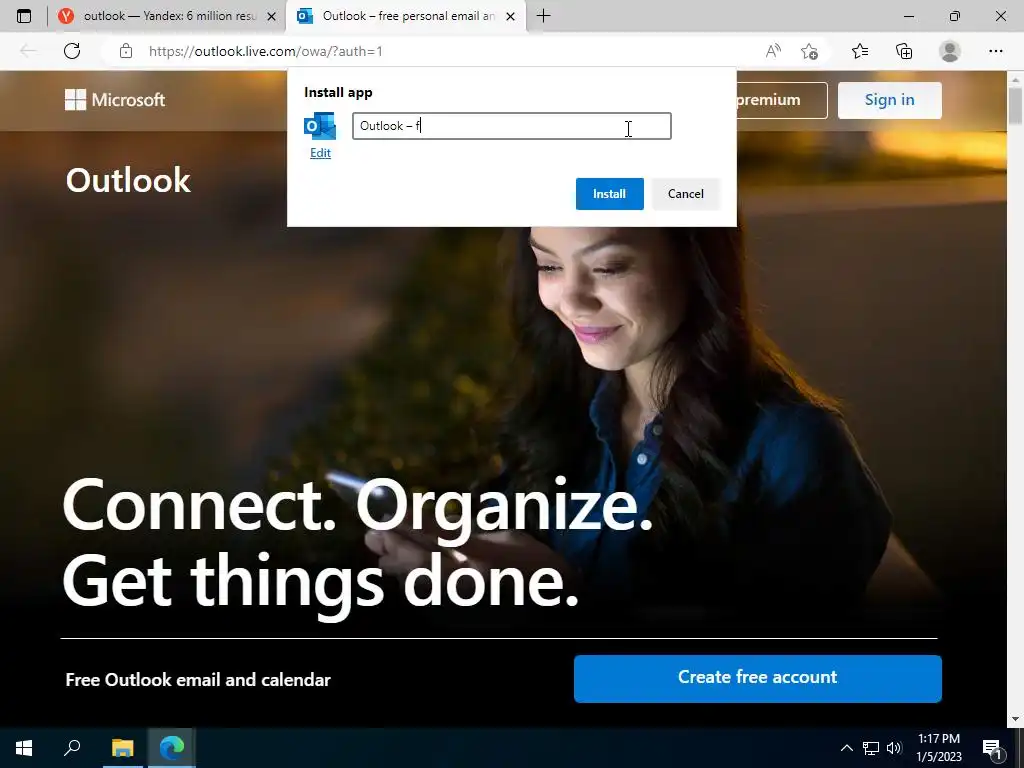
Task: Open Read aloud from the address bar
Action: (773, 51)
